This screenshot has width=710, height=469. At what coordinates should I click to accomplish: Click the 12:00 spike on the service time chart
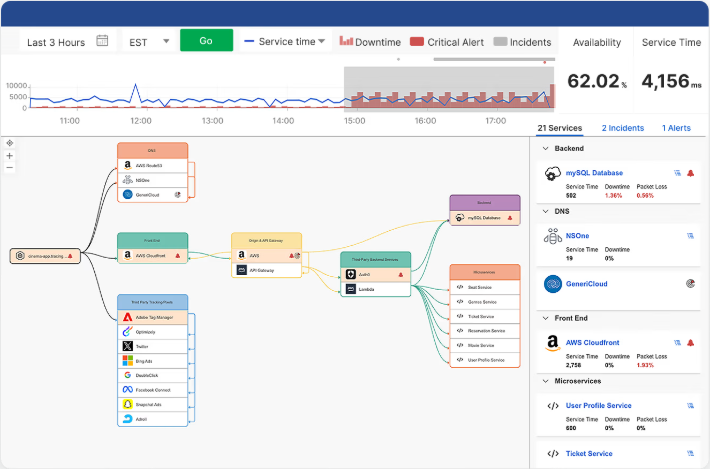tap(135, 85)
